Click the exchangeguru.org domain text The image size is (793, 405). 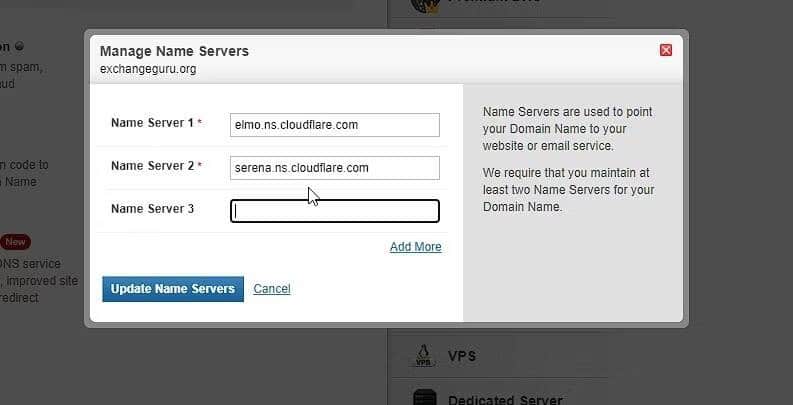[x=148, y=69]
